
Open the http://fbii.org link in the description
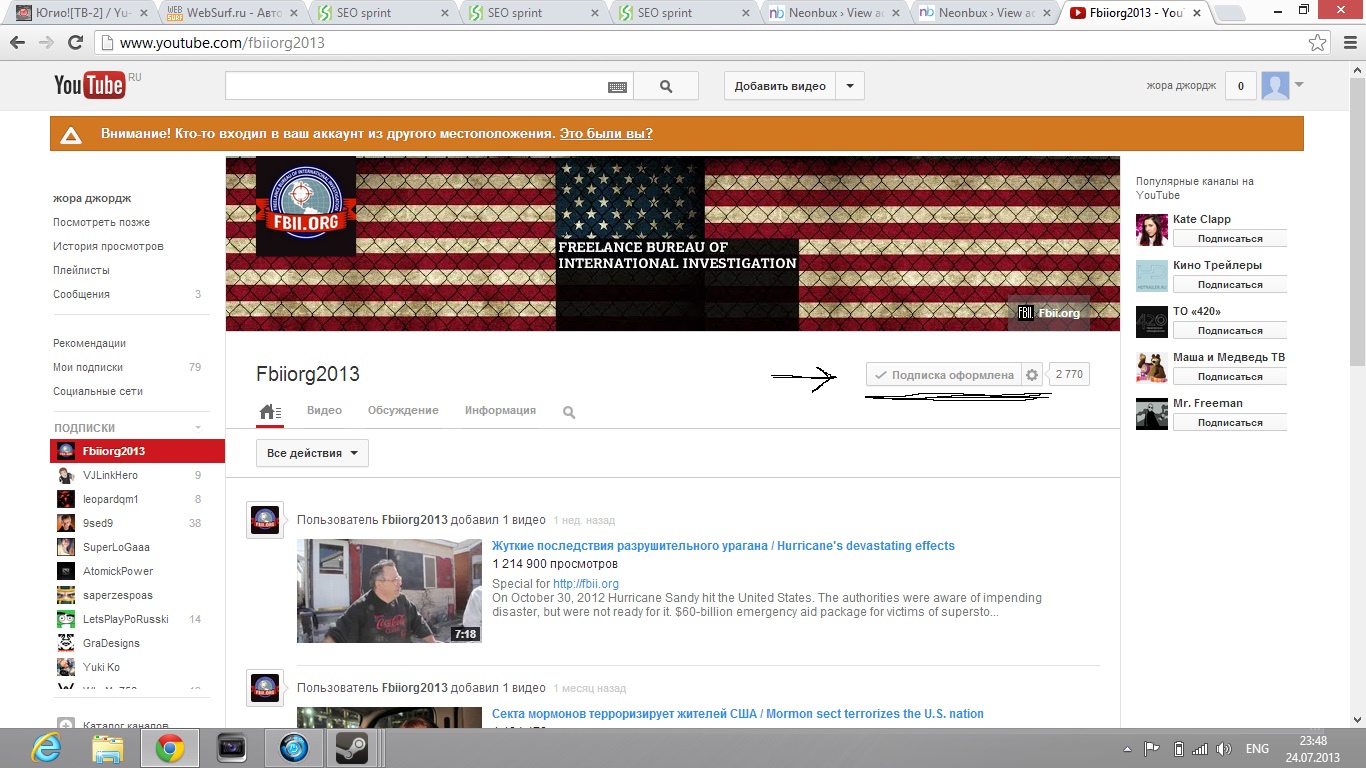[x=586, y=584]
